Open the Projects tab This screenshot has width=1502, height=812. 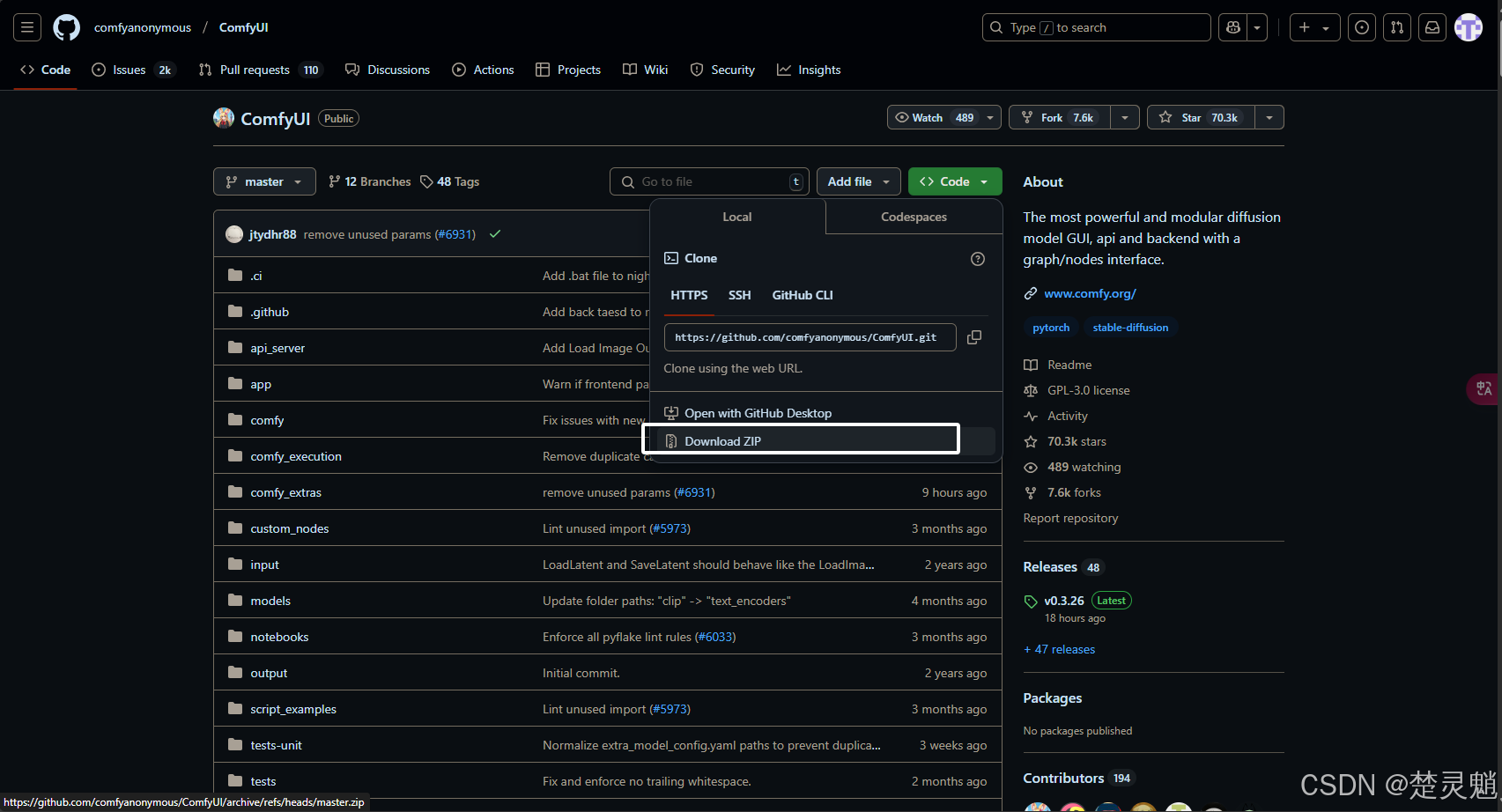point(568,70)
